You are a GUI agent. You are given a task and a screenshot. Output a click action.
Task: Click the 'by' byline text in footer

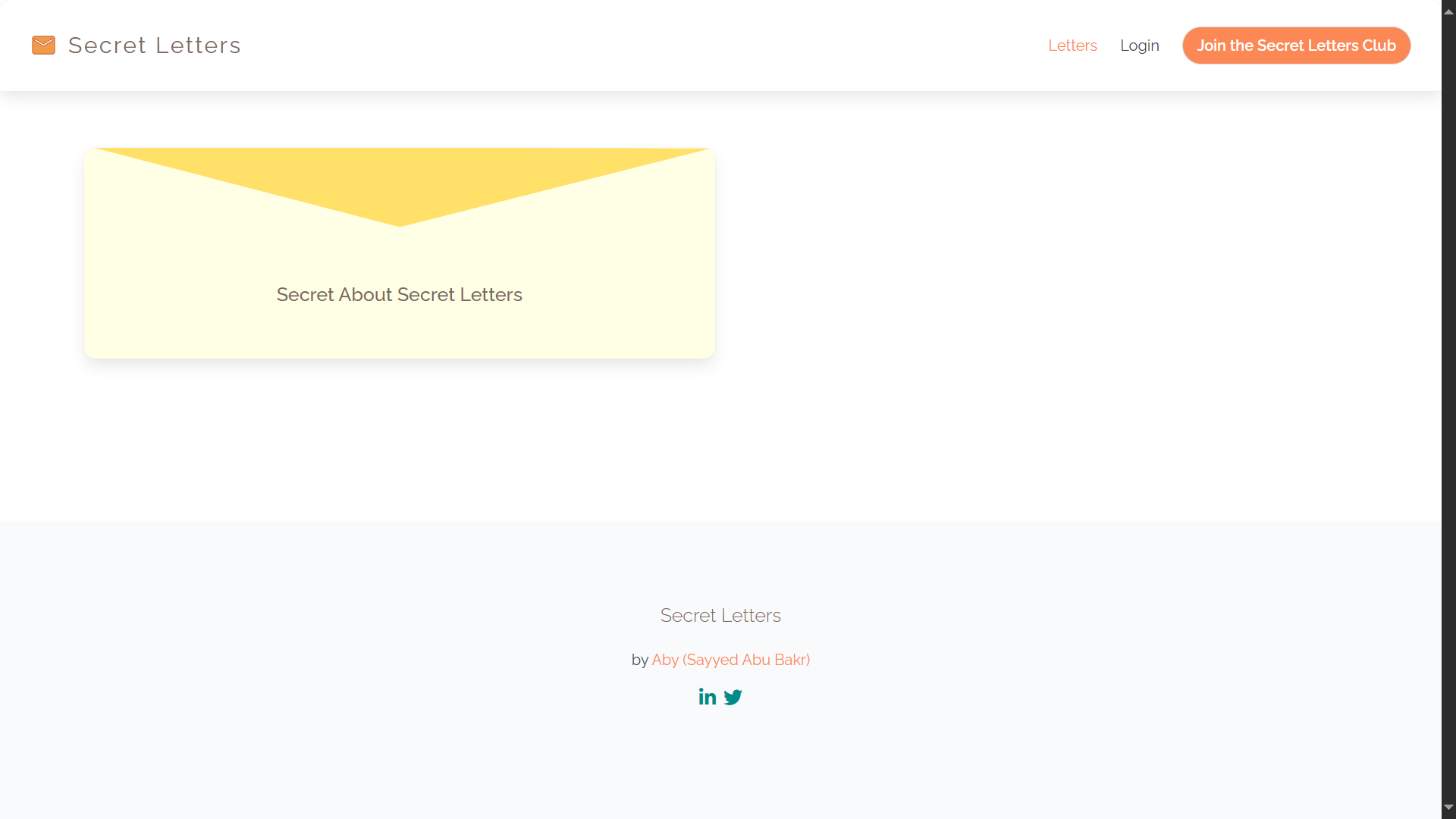click(x=641, y=660)
